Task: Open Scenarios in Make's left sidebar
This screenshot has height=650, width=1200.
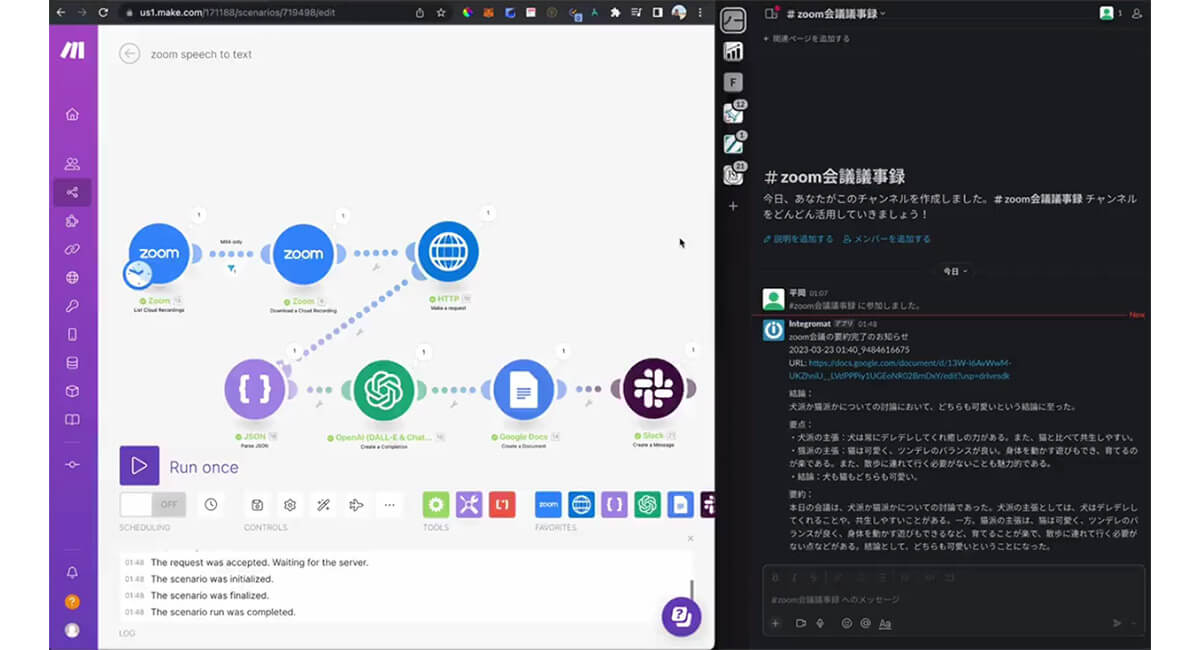Action: (x=72, y=192)
